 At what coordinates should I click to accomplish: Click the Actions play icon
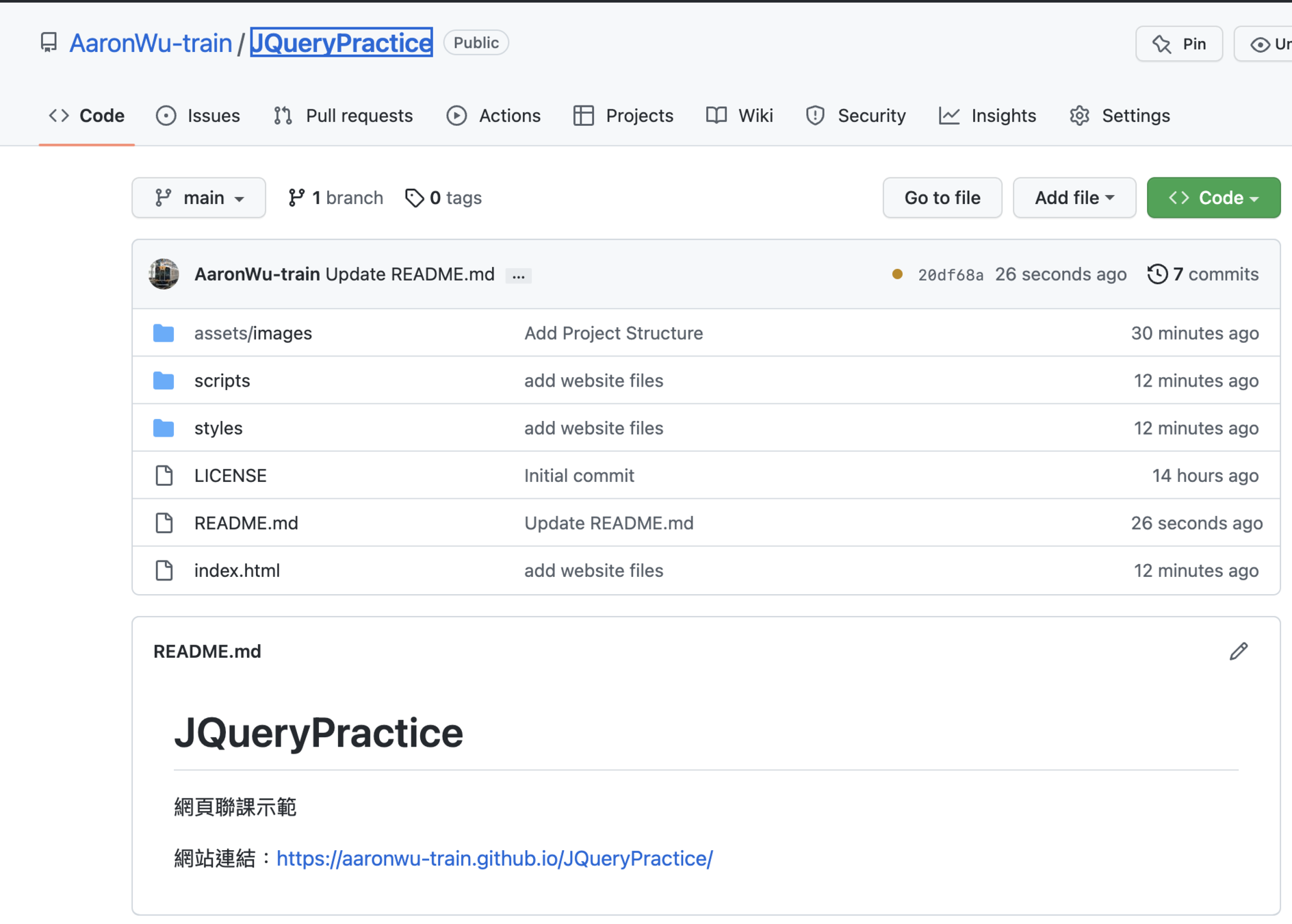[456, 116]
